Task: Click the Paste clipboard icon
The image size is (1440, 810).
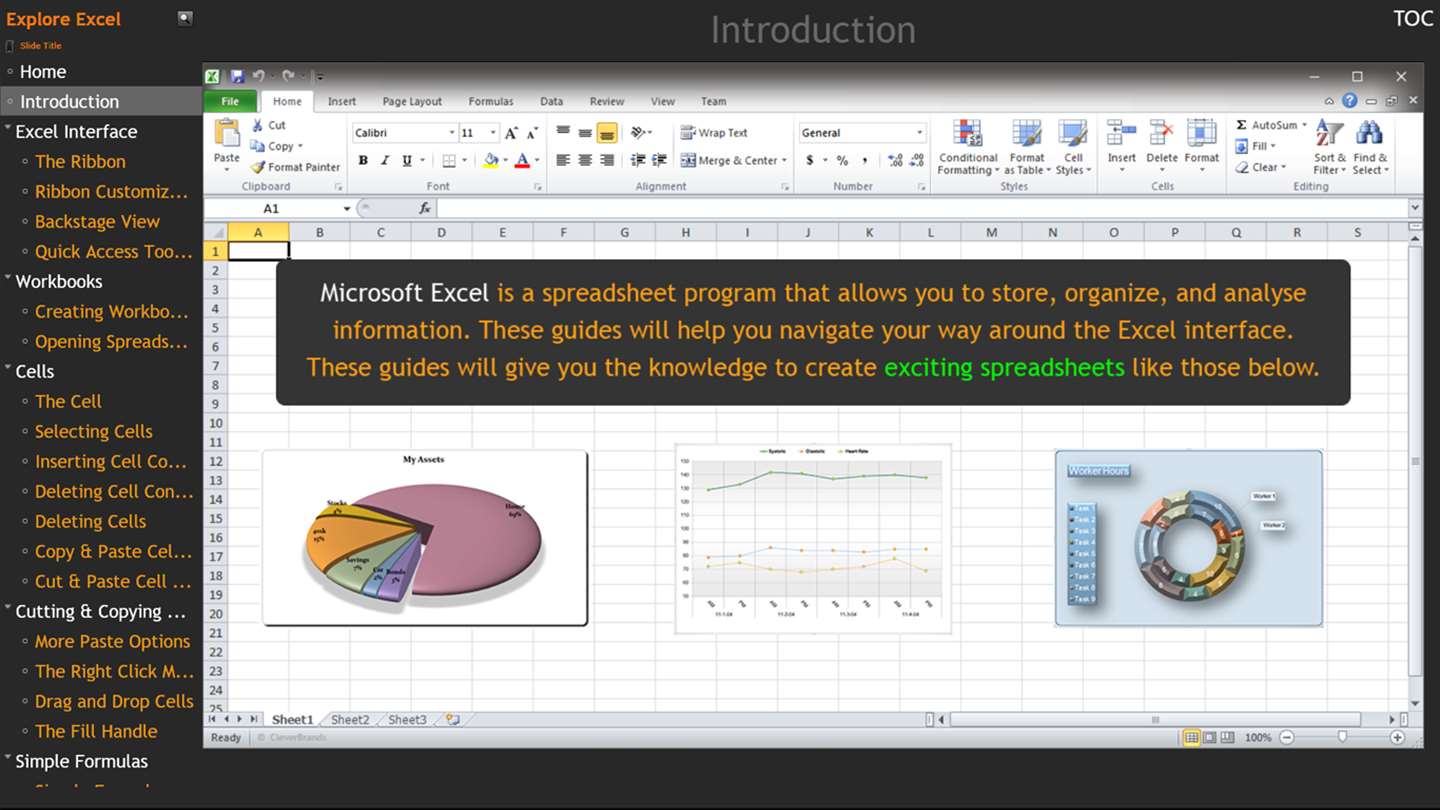Action: (227, 132)
